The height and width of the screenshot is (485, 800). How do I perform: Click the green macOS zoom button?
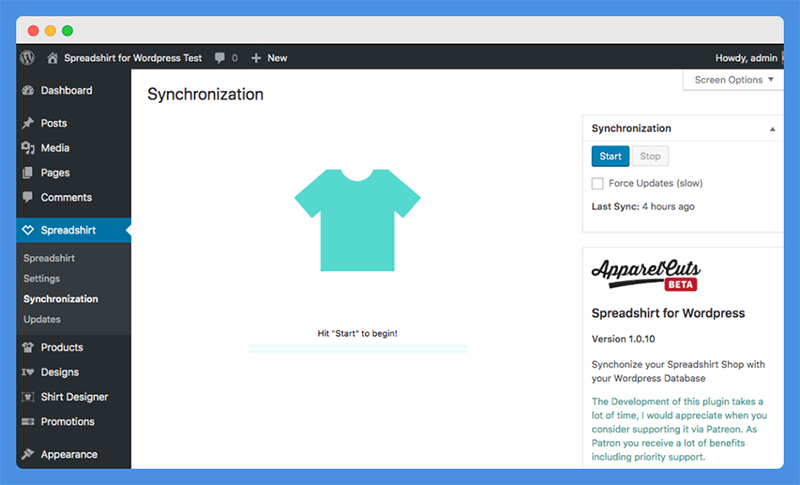[x=67, y=31]
